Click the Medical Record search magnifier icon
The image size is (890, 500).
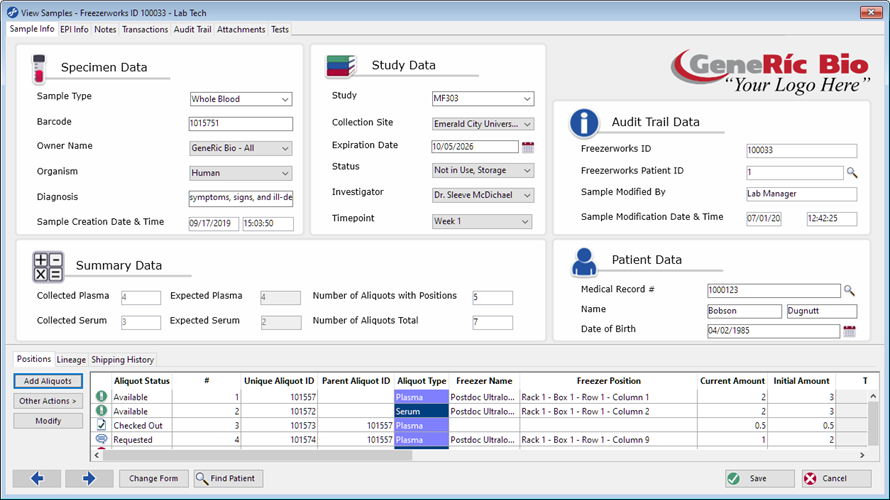(849, 291)
